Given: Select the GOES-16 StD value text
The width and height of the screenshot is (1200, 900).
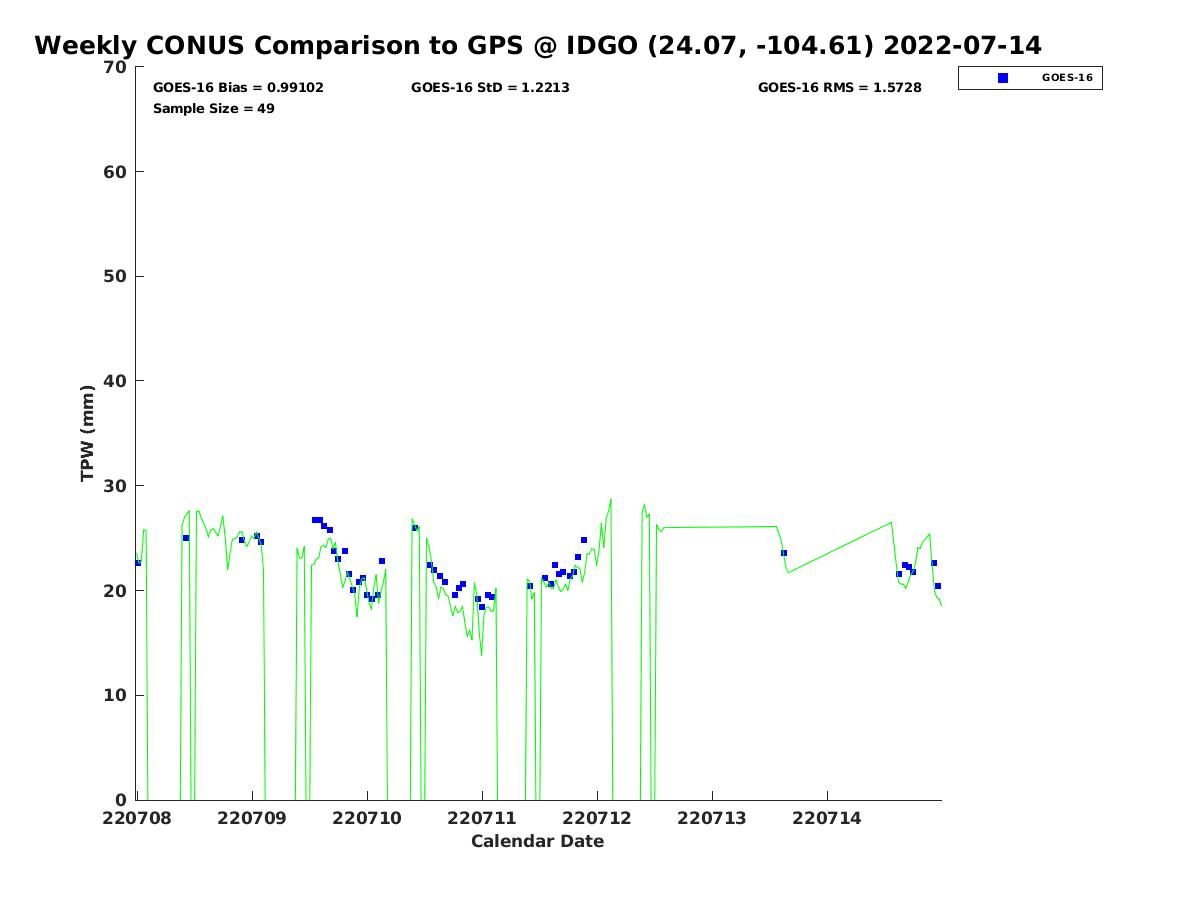Looking at the screenshot, I should point(490,88).
